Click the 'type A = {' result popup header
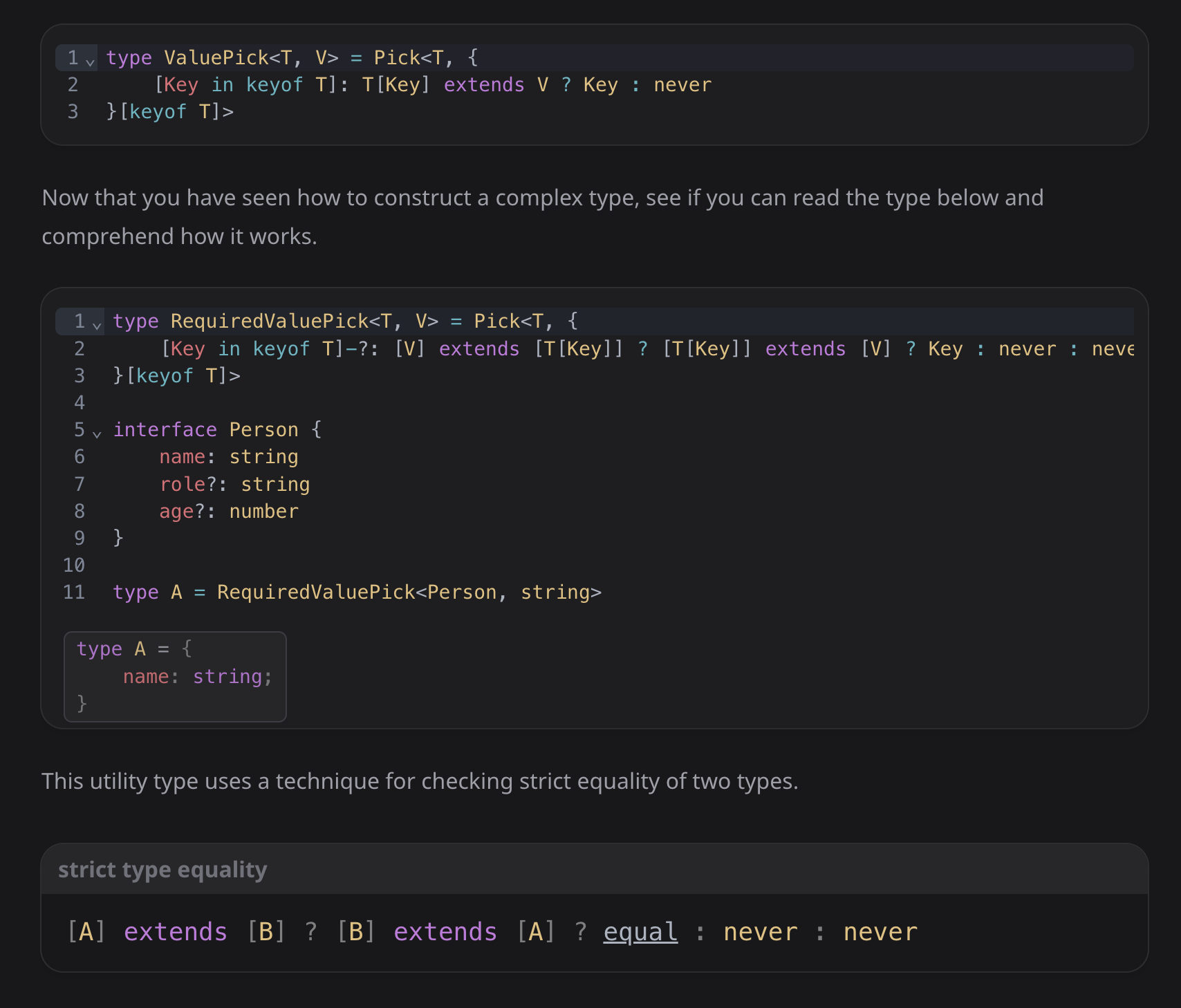The image size is (1181, 1008). pyautogui.click(x=135, y=648)
